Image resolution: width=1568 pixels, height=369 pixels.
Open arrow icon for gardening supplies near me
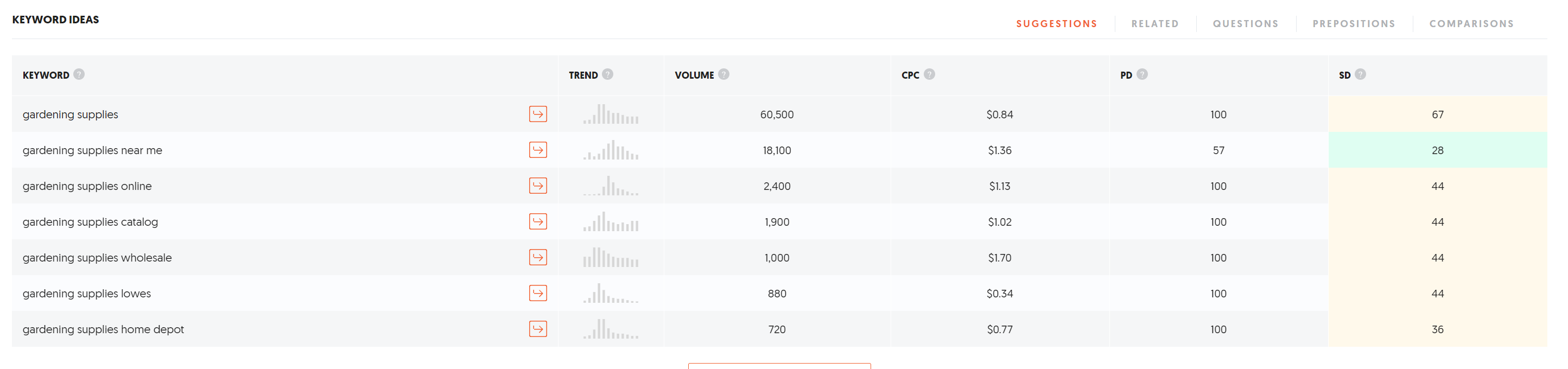pos(537,150)
